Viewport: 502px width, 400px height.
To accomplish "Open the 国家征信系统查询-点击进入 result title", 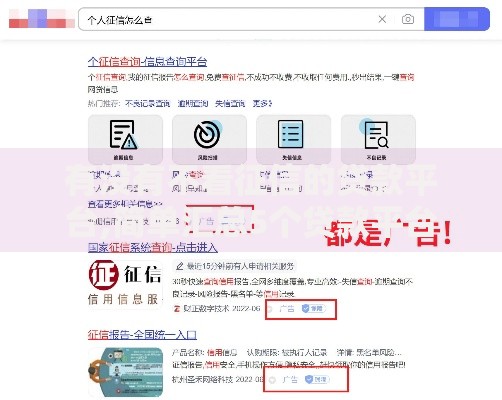I will (x=153, y=248).
